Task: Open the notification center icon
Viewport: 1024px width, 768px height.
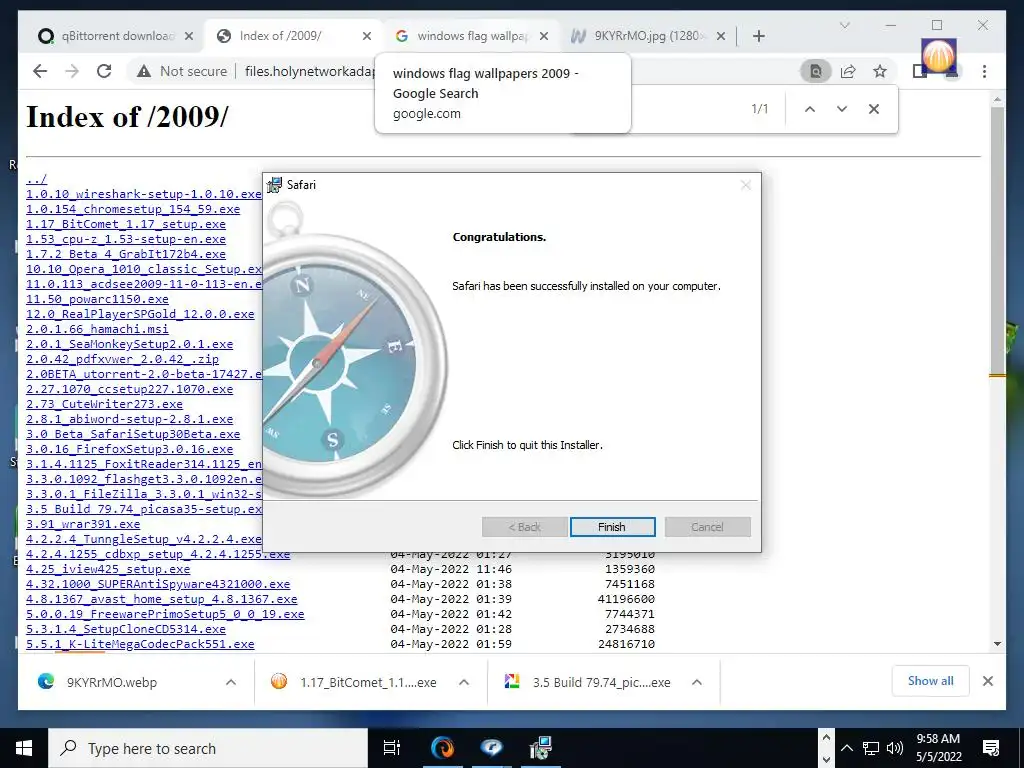Action: pyautogui.click(x=991, y=748)
